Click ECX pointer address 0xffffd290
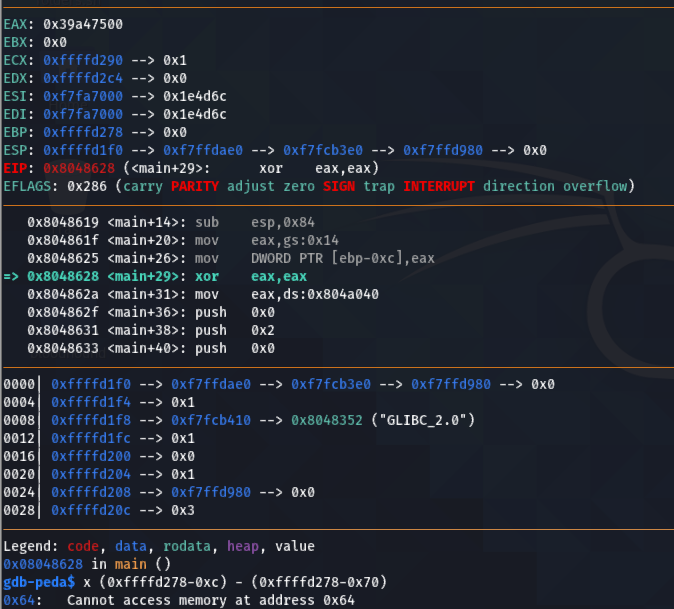This screenshot has width=674, height=609. (x=83, y=60)
